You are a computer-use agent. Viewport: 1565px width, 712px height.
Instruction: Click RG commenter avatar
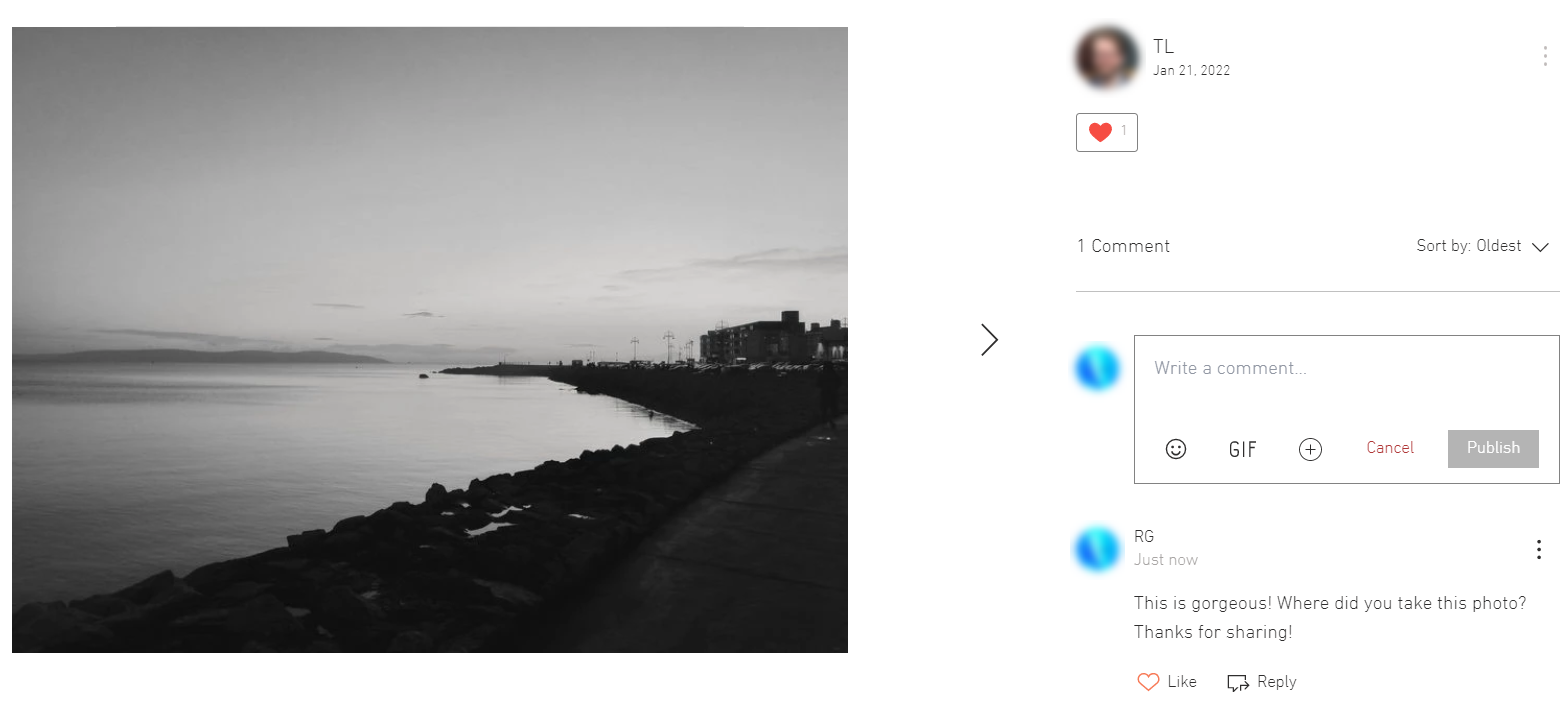click(x=1097, y=549)
